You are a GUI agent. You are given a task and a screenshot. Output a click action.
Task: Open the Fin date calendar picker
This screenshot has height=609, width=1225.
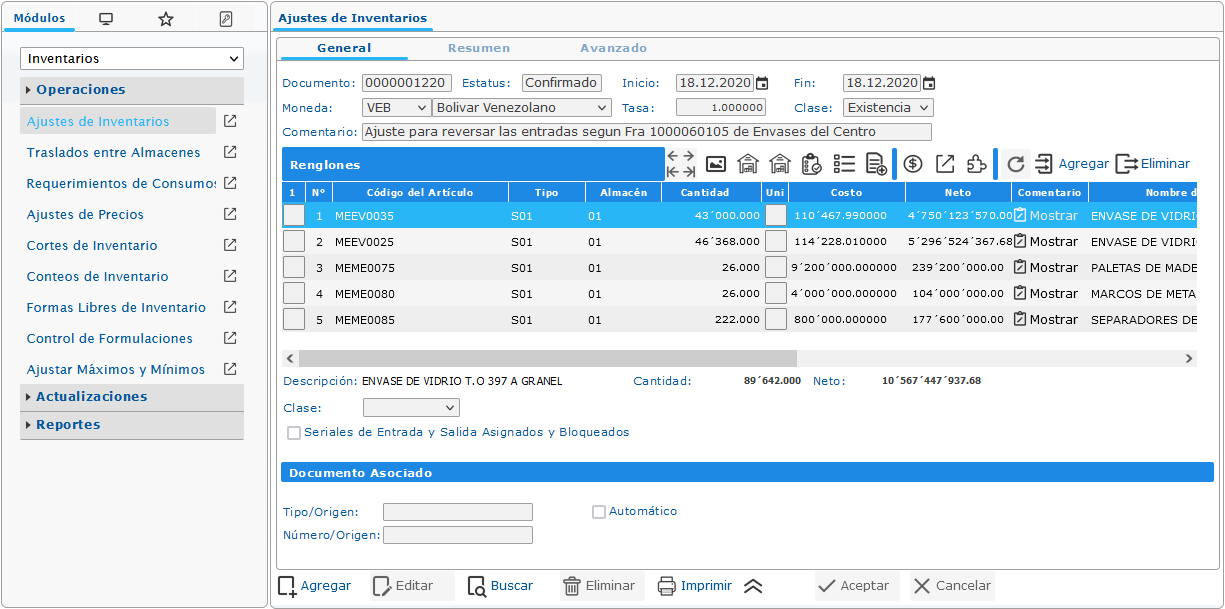pyautogui.click(x=929, y=83)
